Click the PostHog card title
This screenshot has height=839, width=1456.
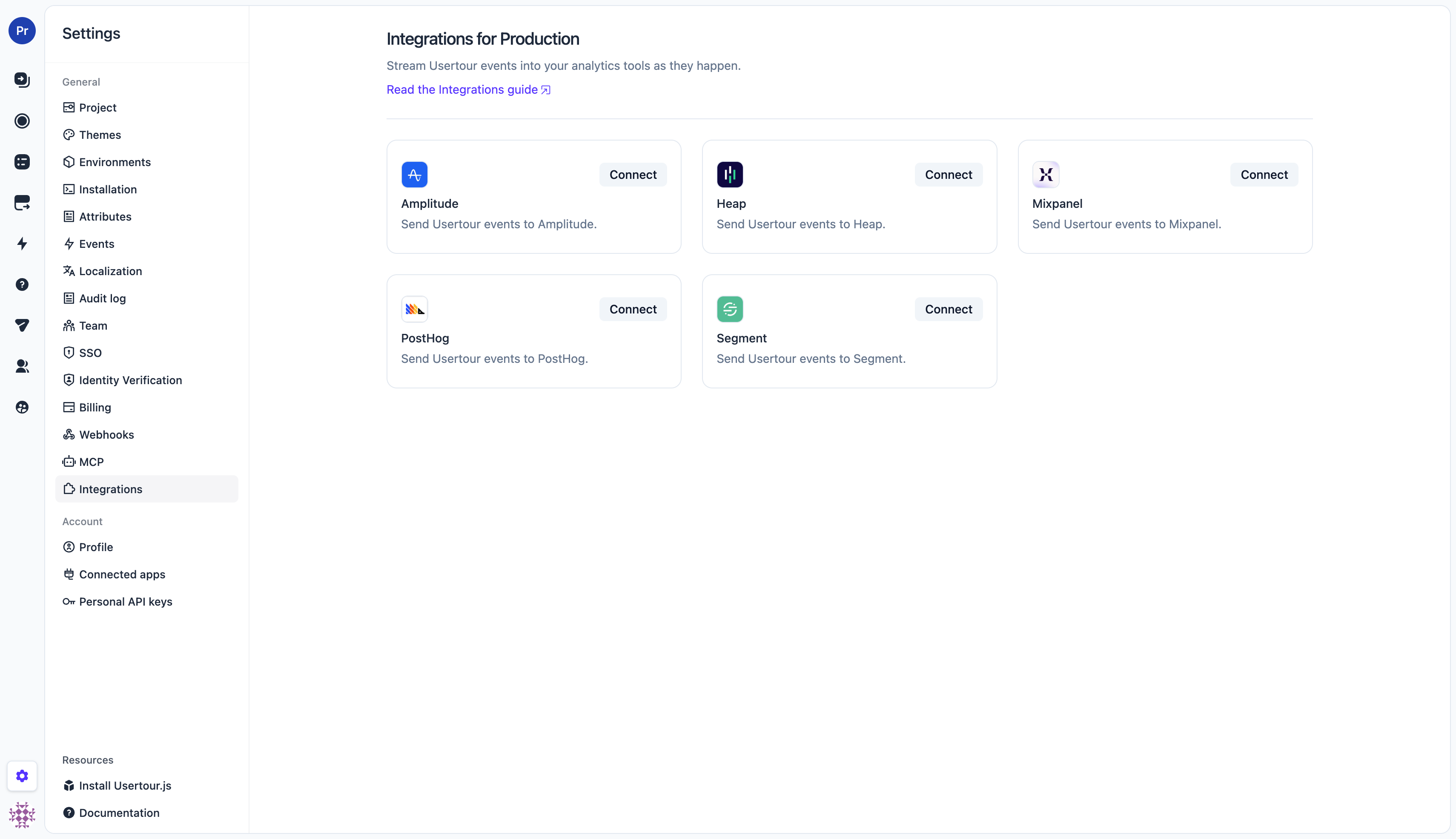425,338
